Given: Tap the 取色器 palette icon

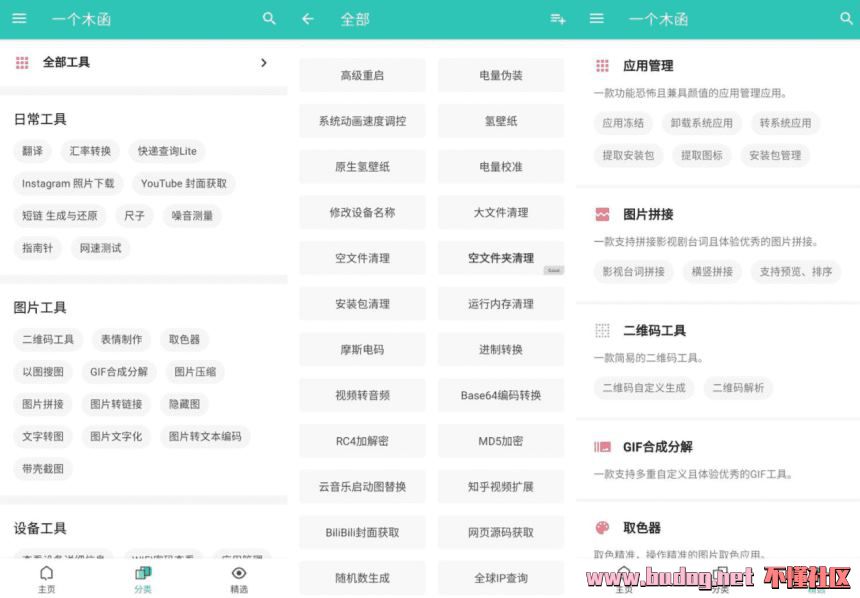Looking at the screenshot, I should pos(602,528).
